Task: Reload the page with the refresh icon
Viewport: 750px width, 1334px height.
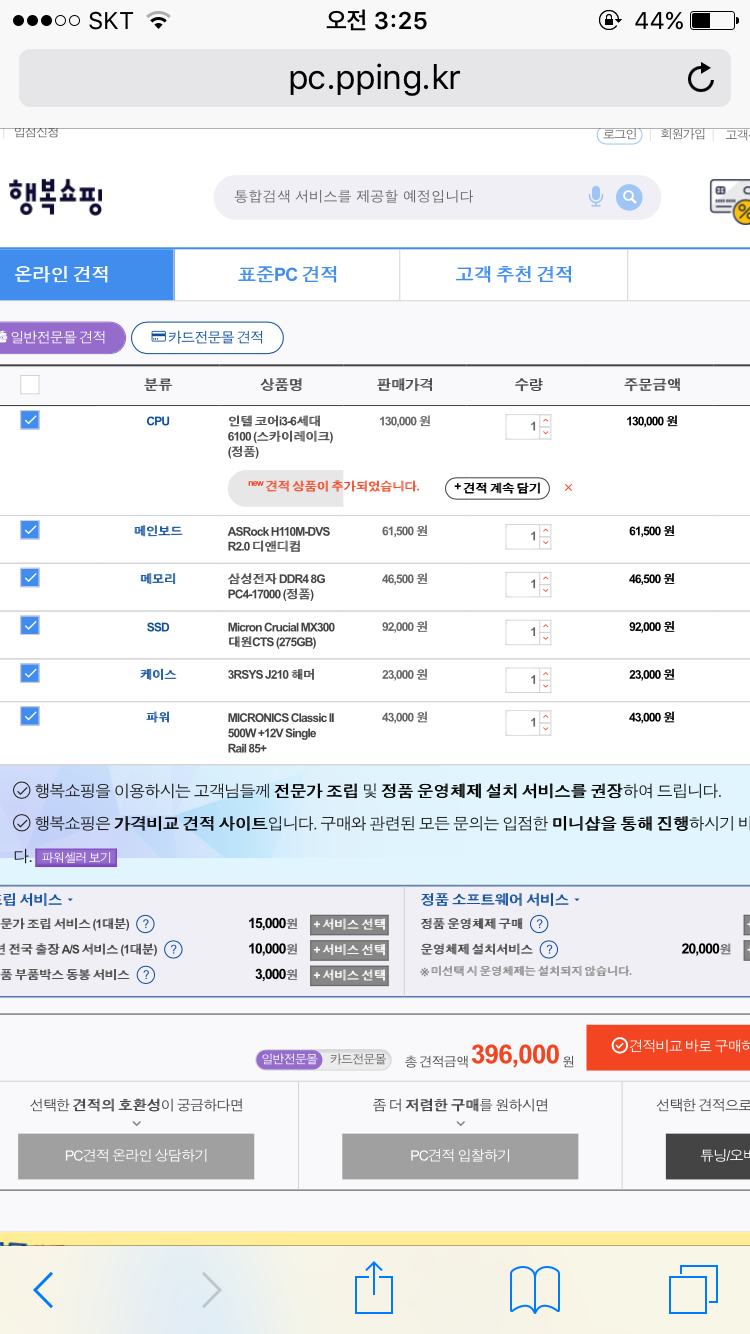Action: 700,78
